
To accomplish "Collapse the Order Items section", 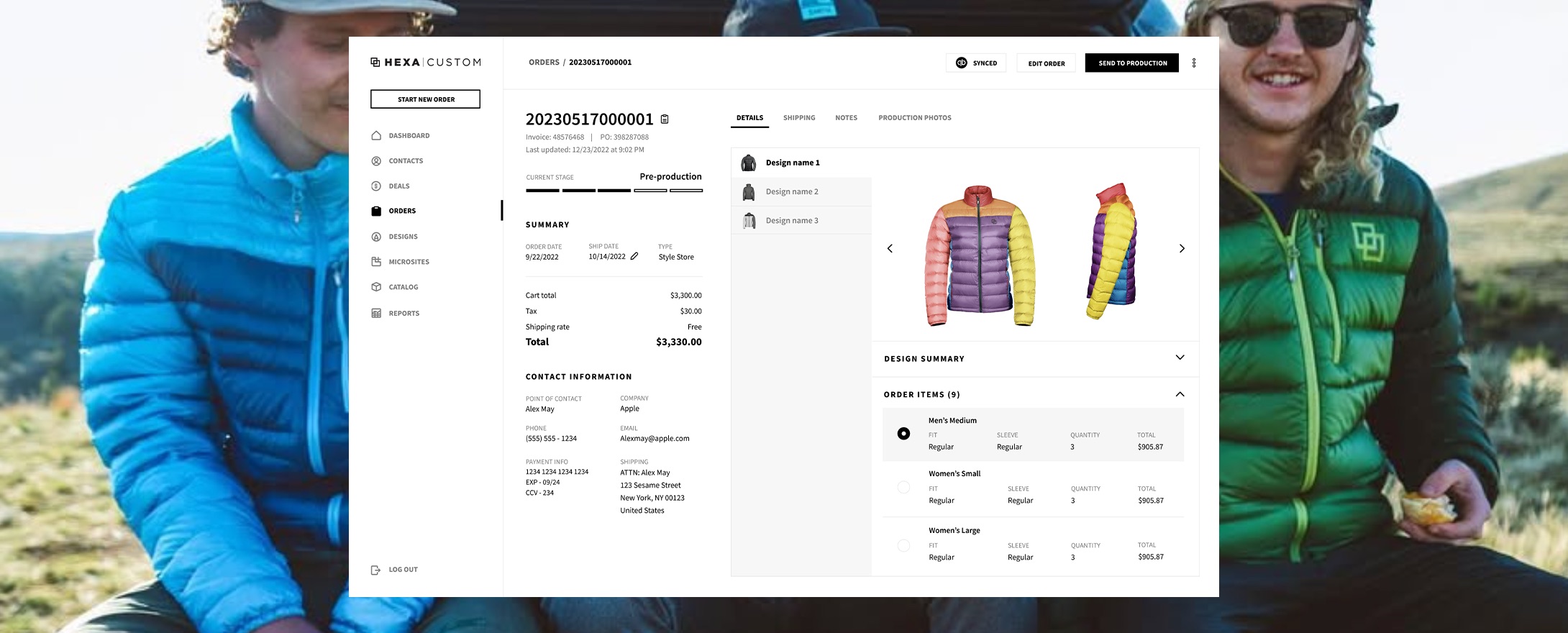I will pyautogui.click(x=1180, y=394).
